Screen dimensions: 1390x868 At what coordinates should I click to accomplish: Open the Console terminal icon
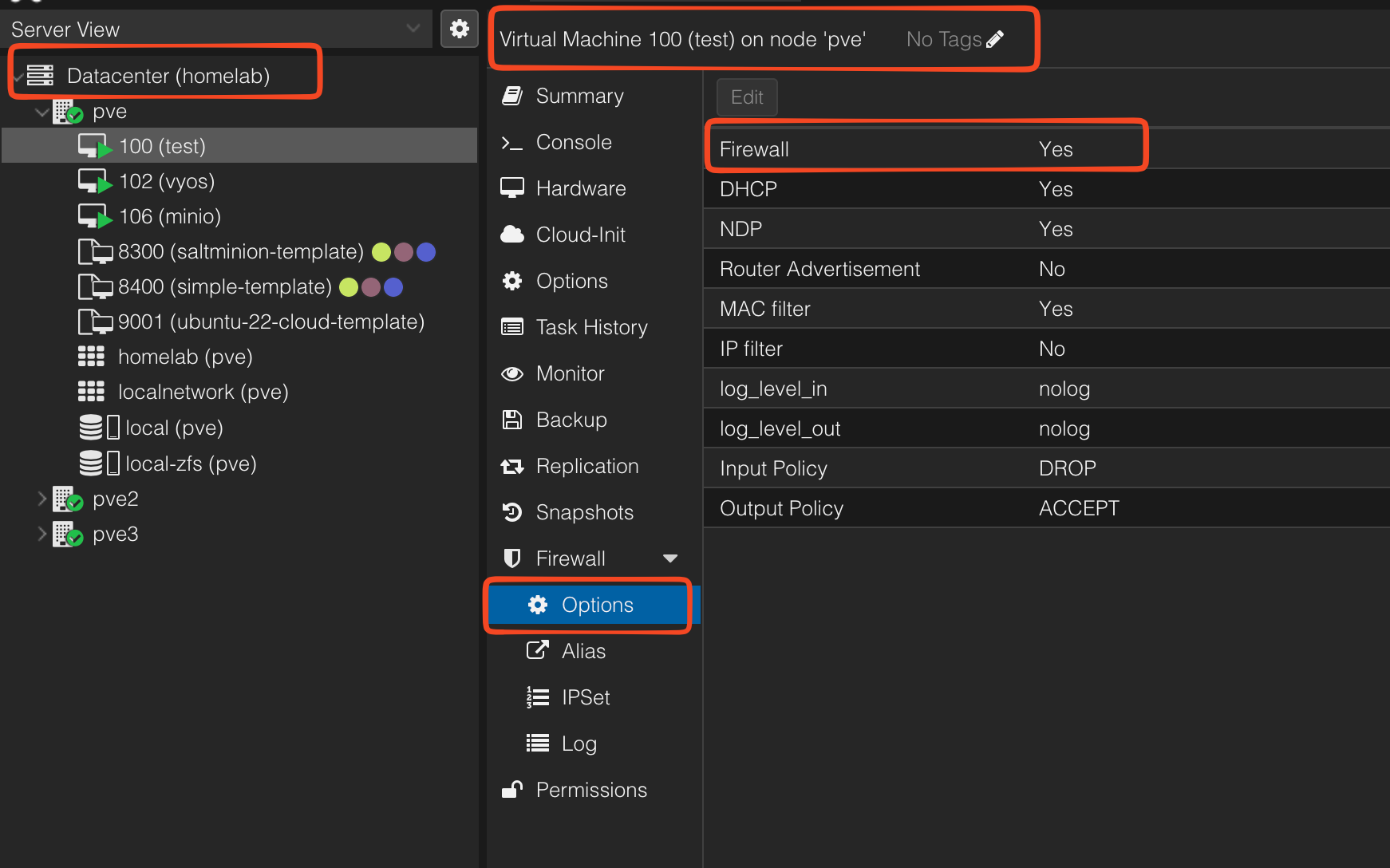[x=511, y=143]
